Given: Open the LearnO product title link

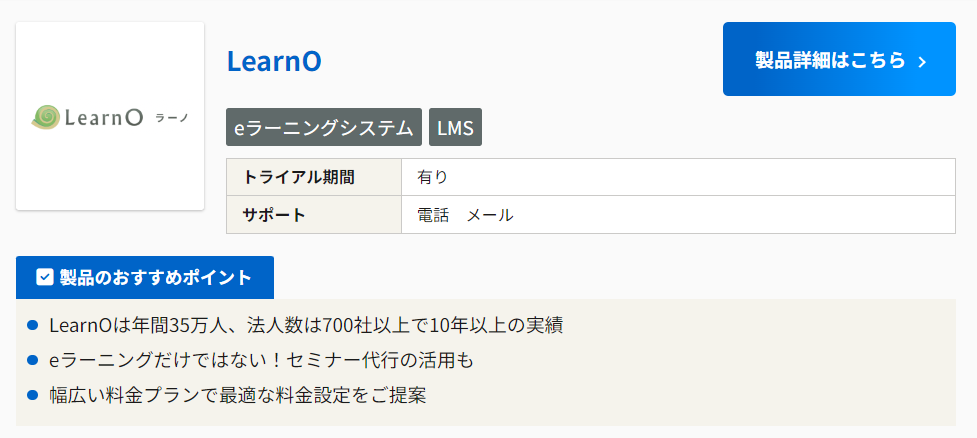Looking at the screenshot, I should click(274, 61).
